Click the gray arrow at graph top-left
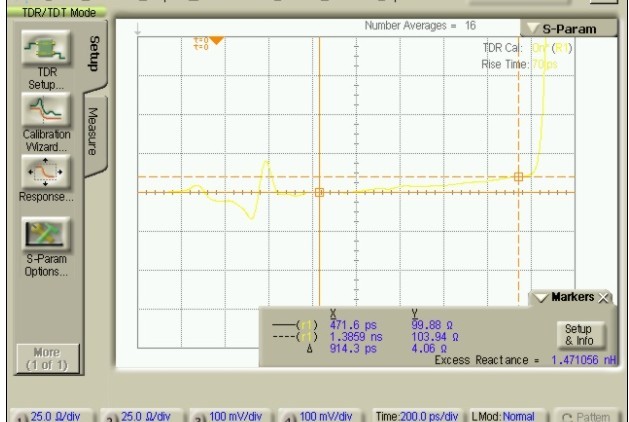Image resolution: width=629 pixels, height=422 pixels. (138, 29)
